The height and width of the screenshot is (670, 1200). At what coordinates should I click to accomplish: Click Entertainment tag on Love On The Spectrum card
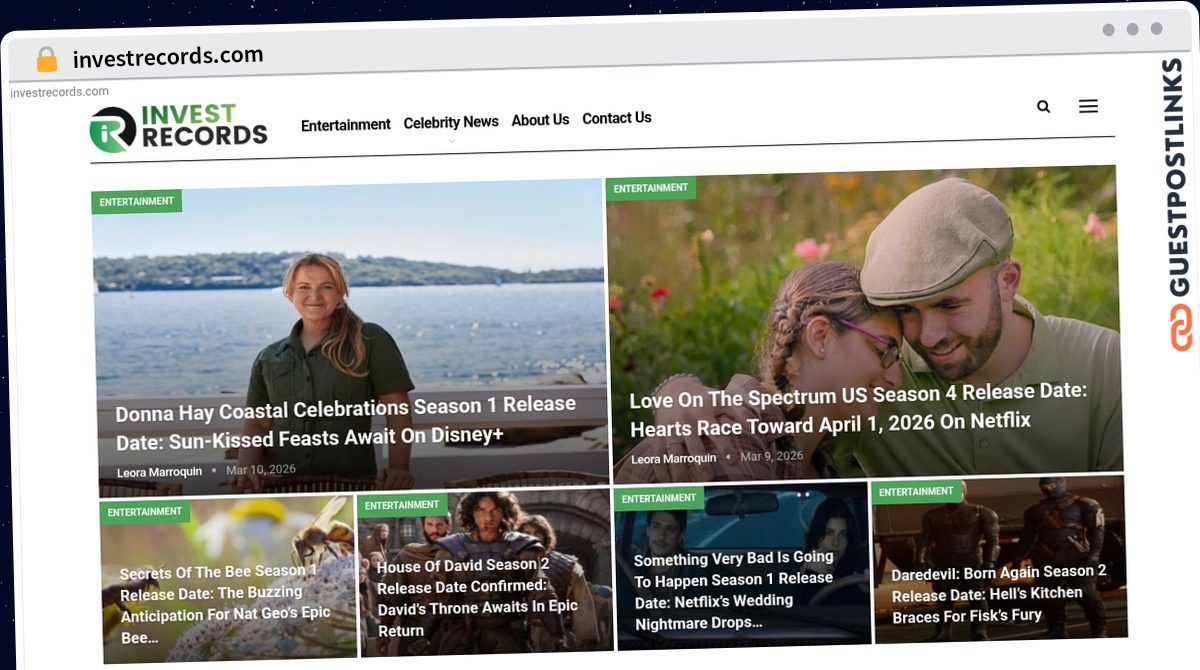651,188
